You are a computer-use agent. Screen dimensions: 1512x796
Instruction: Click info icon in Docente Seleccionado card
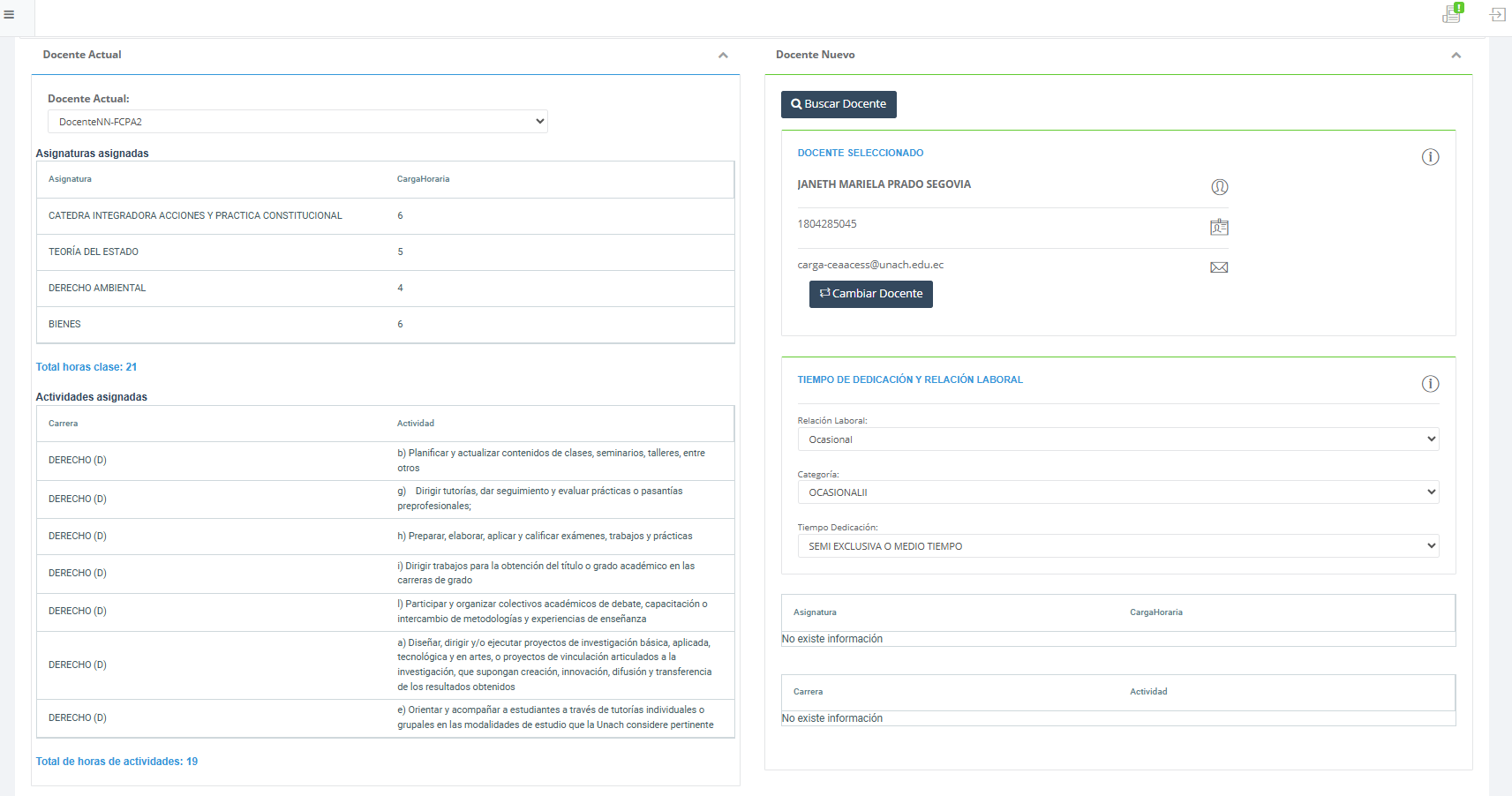[x=1430, y=157]
